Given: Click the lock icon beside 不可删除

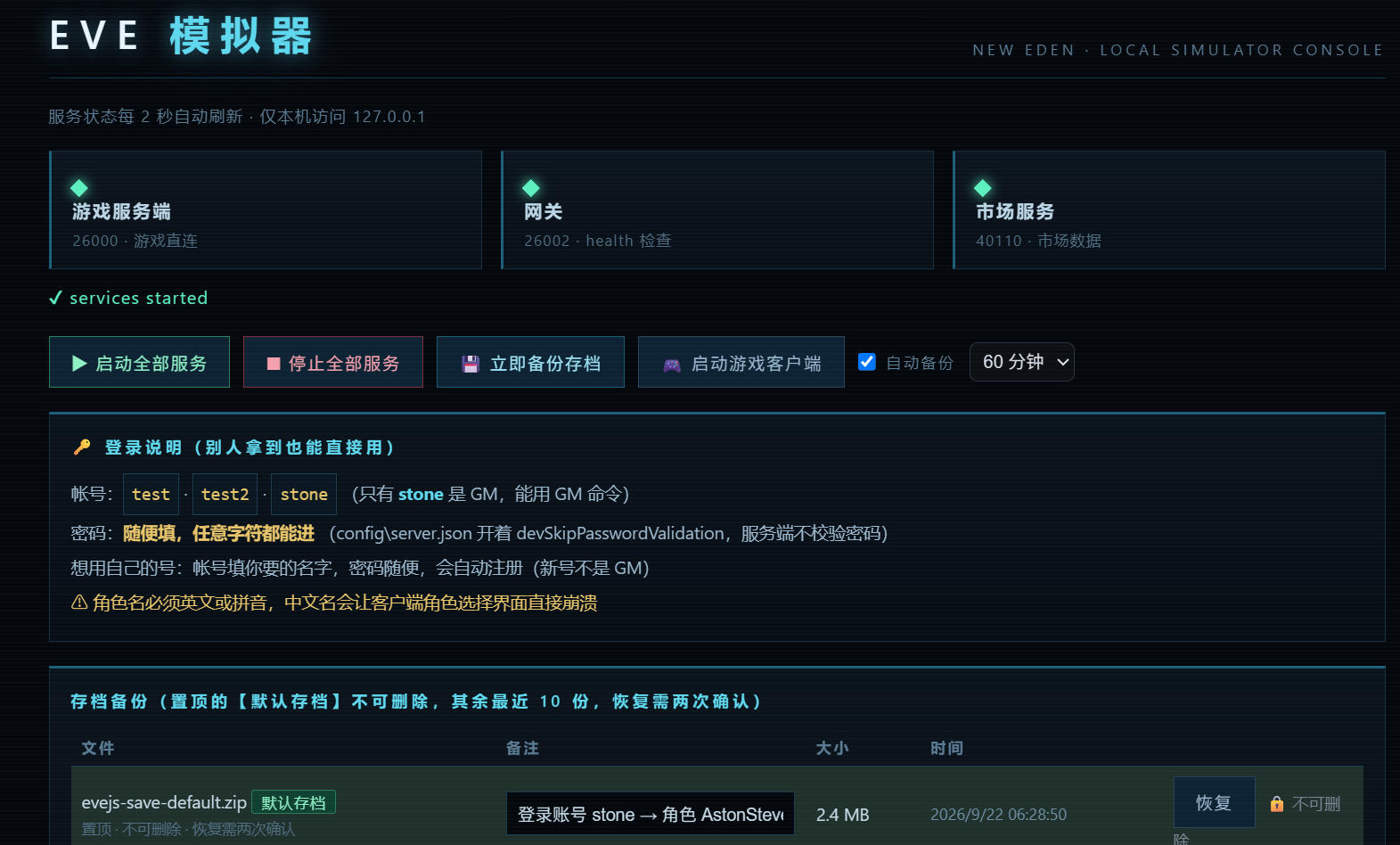Looking at the screenshot, I should pos(1277,804).
